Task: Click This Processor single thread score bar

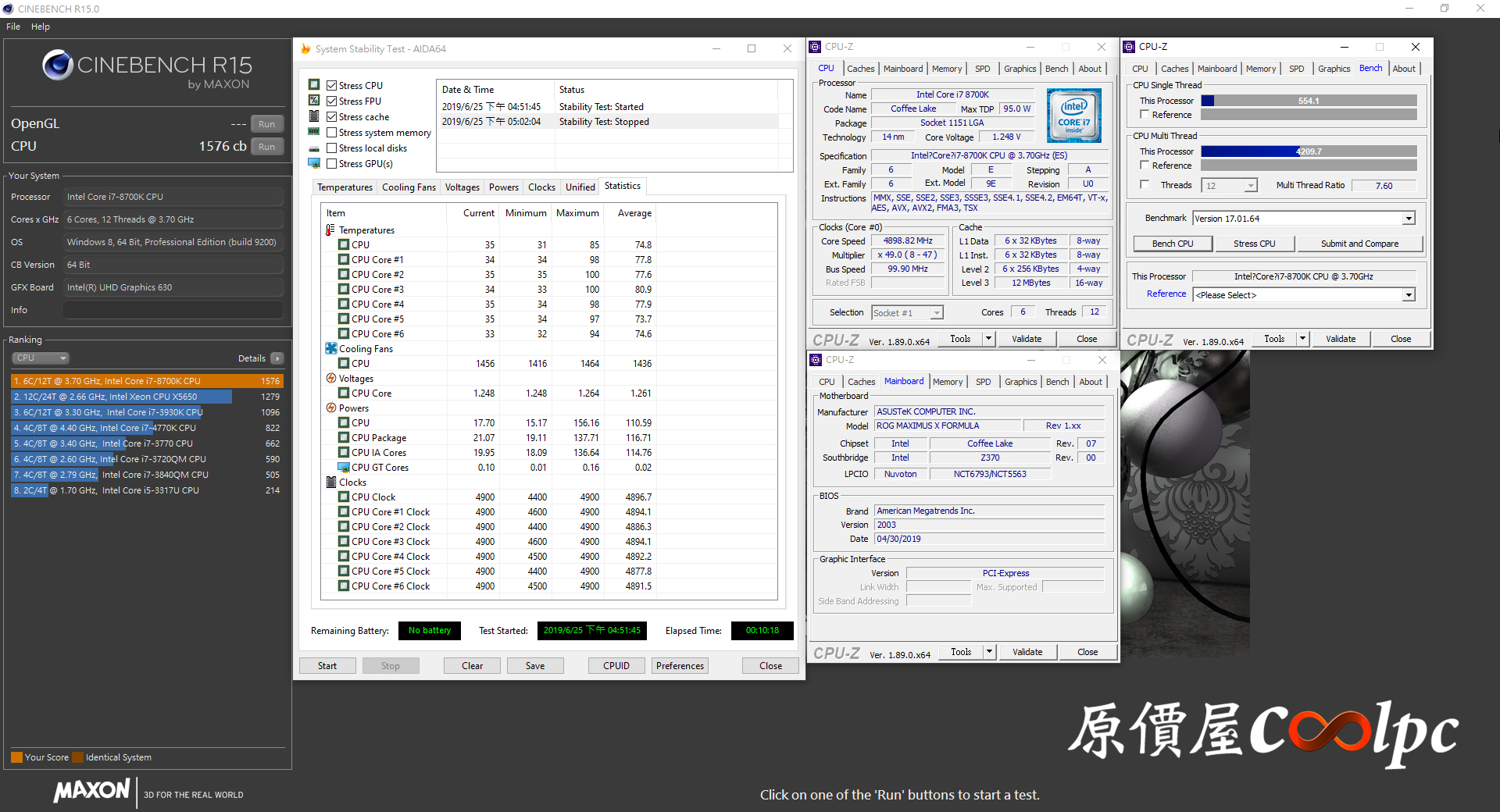Action: [1309, 101]
